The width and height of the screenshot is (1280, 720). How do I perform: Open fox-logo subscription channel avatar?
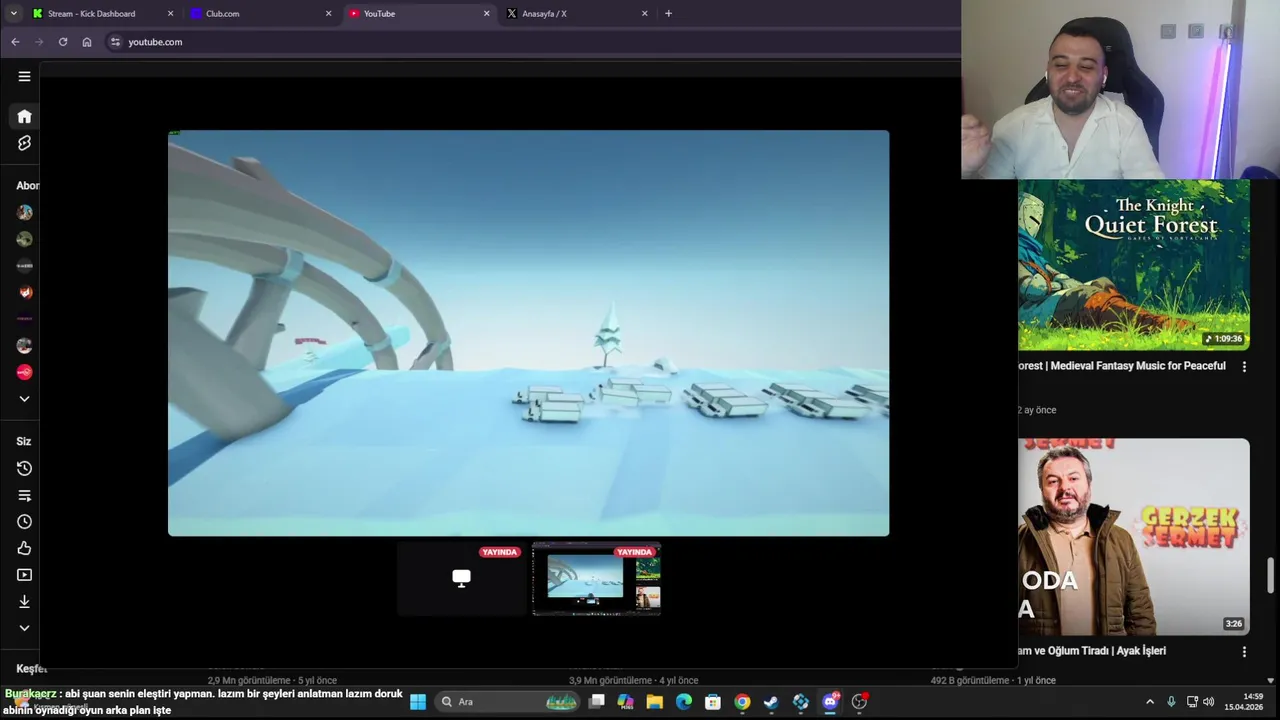click(24, 292)
